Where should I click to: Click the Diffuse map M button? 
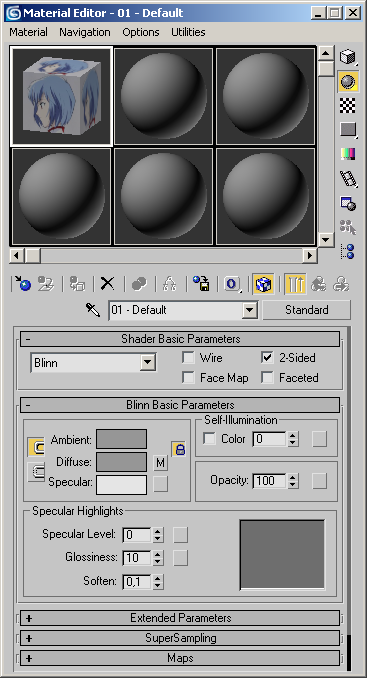click(160, 463)
